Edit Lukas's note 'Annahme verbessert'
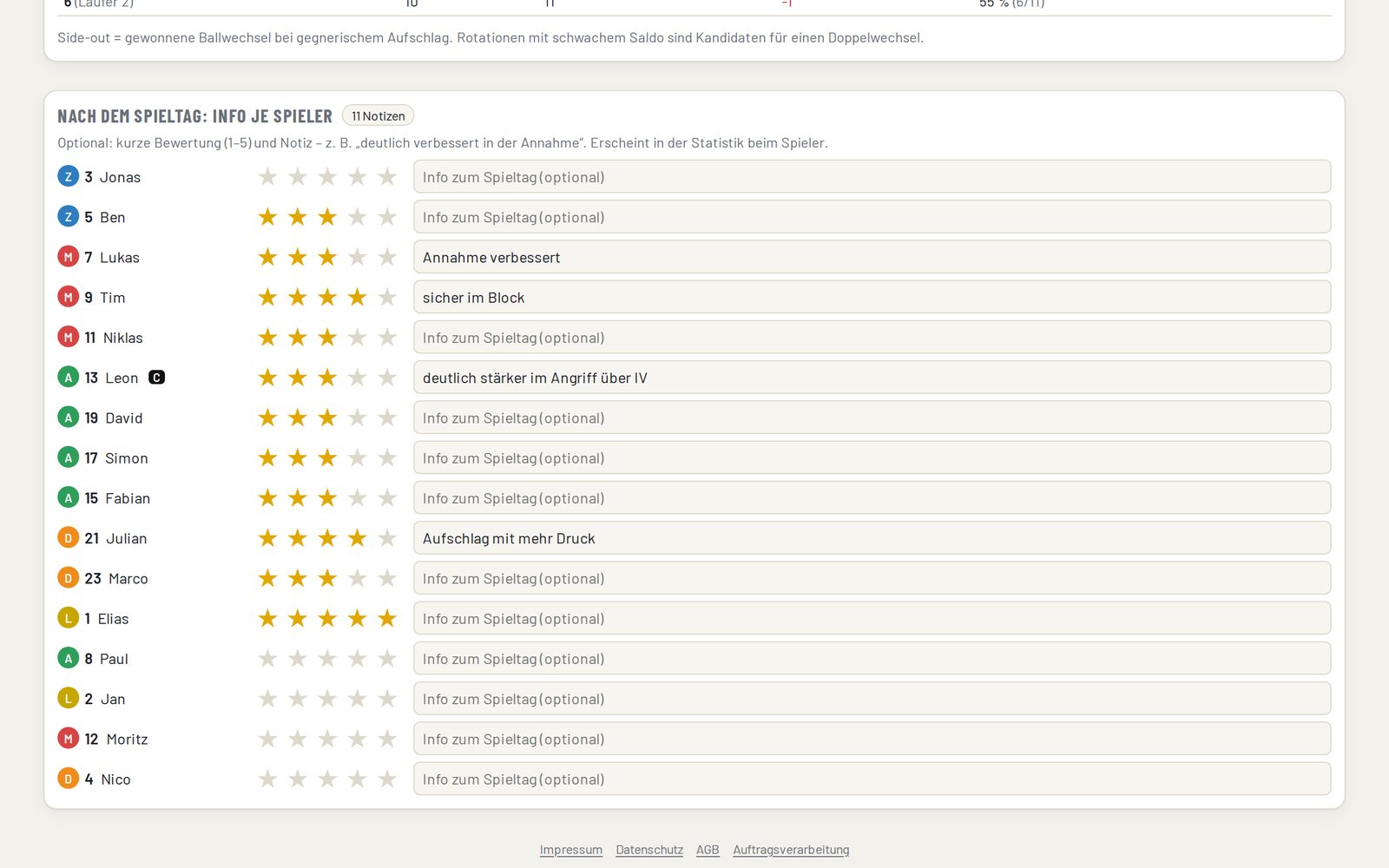The width and height of the screenshot is (1389, 868). point(872,257)
